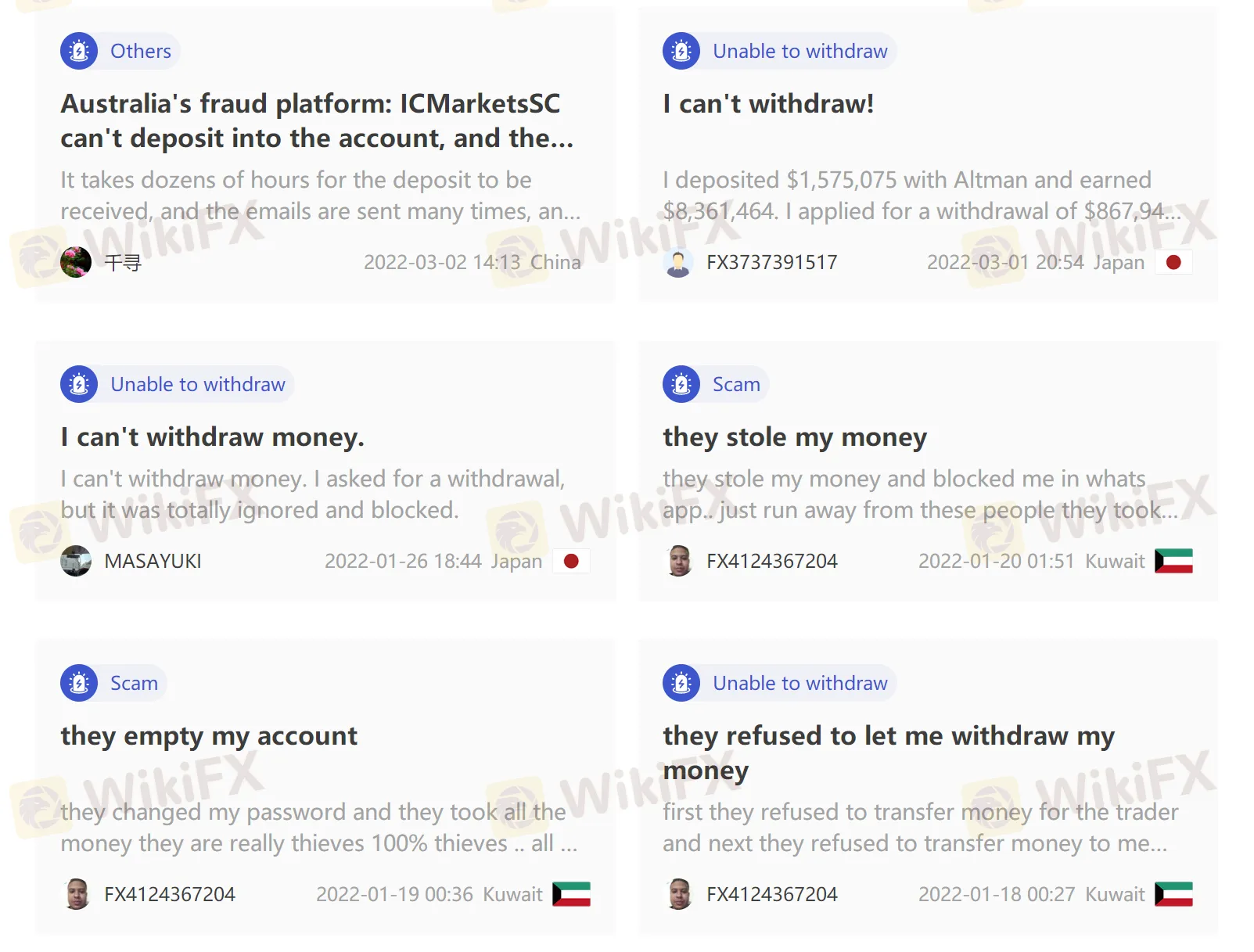The image size is (1254, 952).
Task: Open the 'they empty my account' headline
Action: (x=209, y=735)
